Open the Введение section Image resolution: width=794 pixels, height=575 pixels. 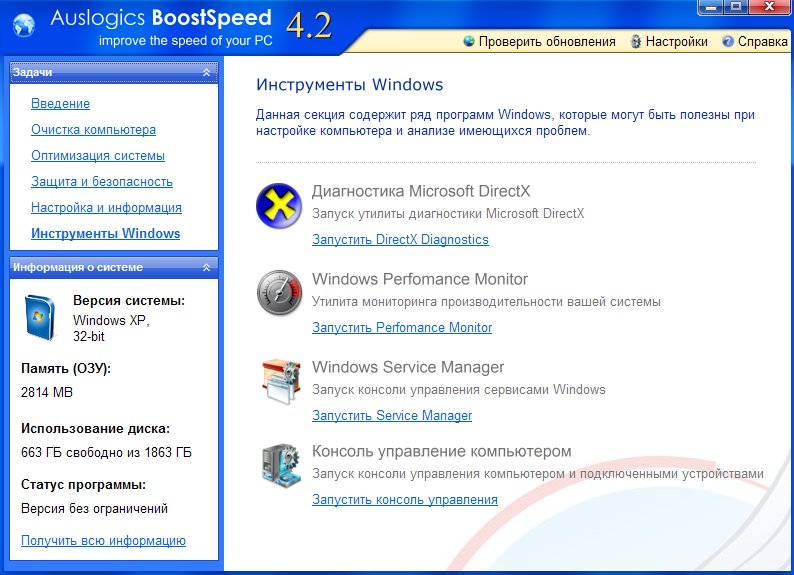pos(60,104)
